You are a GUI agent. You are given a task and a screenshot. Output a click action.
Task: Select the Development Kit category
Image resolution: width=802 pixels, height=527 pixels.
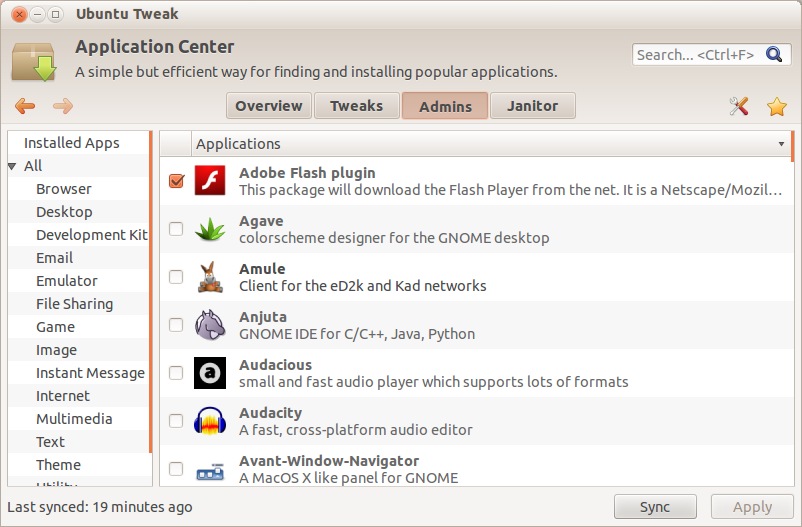[x=92, y=235]
